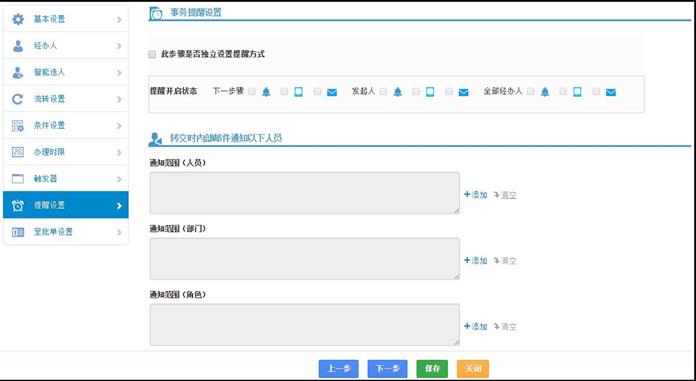Enable 此步骤是否独立设置提醒方式 checkbox

coord(152,55)
